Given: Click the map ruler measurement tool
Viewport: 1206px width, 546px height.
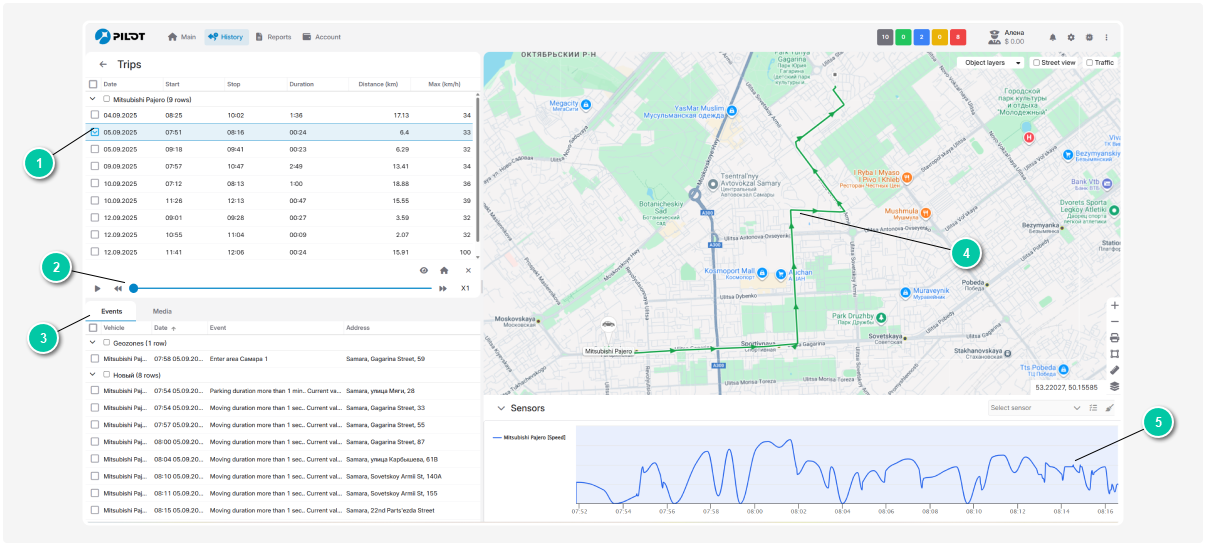Looking at the screenshot, I should 1114,370.
